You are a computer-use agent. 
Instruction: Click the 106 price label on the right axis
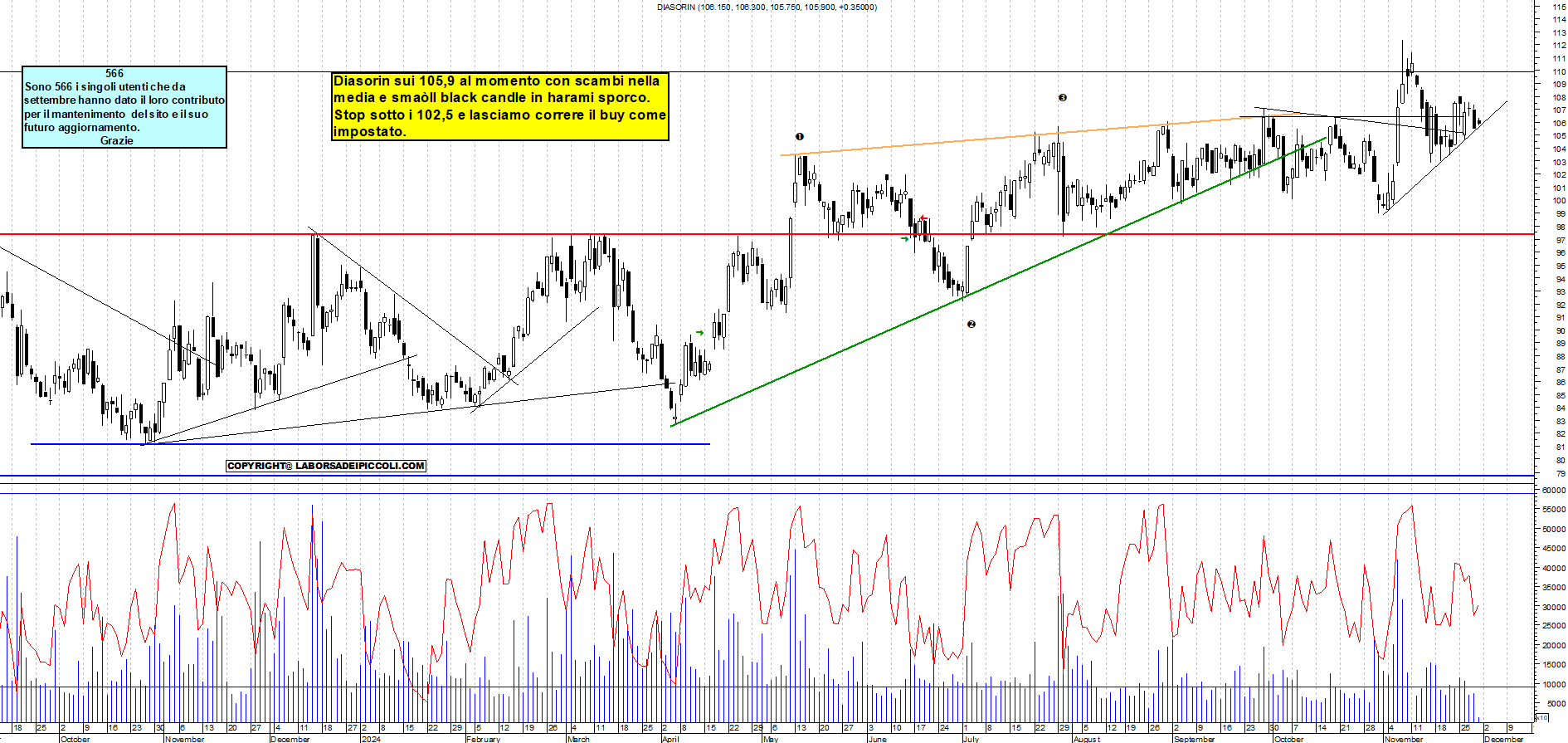(x=1560, y=123)
